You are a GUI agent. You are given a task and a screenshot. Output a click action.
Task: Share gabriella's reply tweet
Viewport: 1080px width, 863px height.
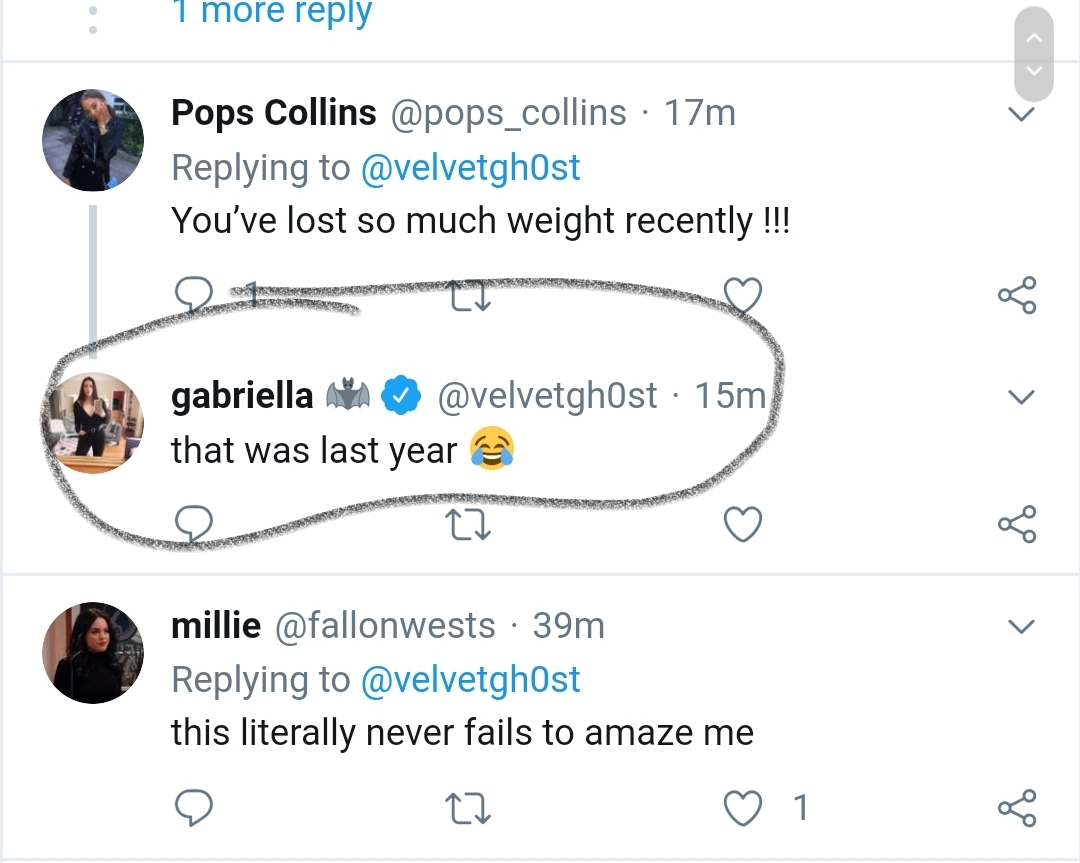click(1017, 524)
